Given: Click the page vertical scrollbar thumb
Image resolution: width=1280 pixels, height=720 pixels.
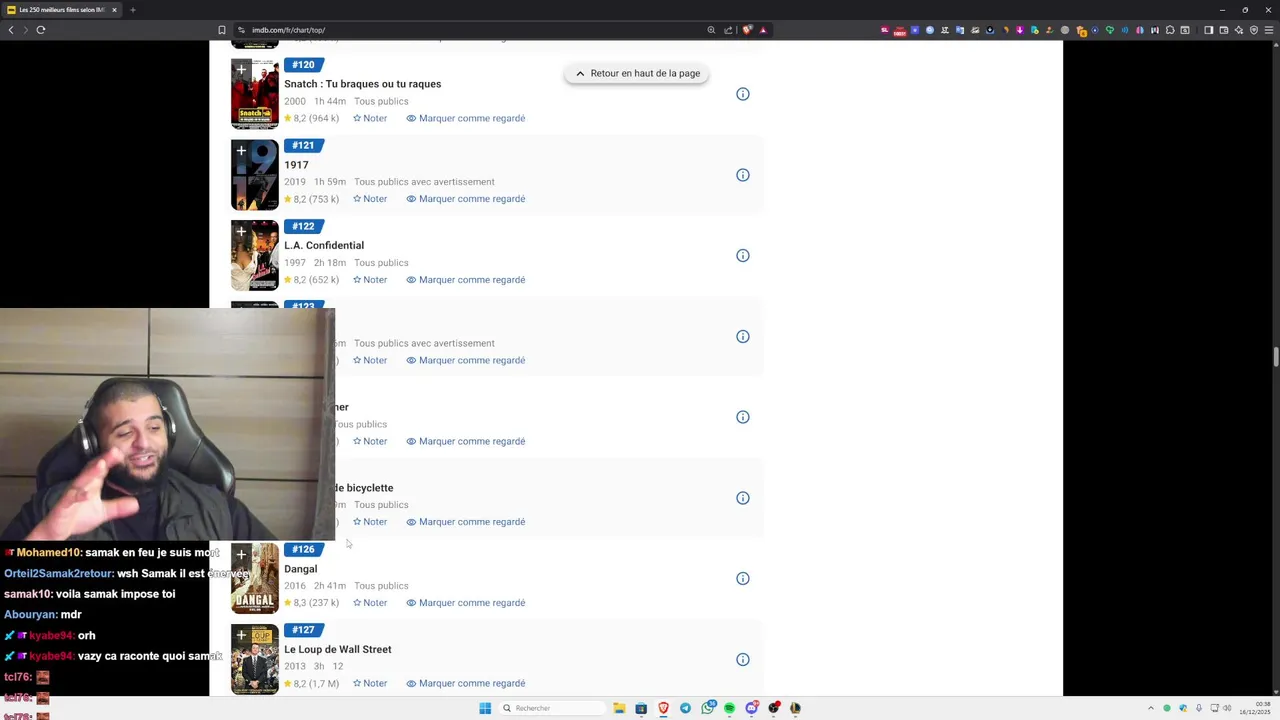Looking at the screenshot, I should coord(1275,357).
